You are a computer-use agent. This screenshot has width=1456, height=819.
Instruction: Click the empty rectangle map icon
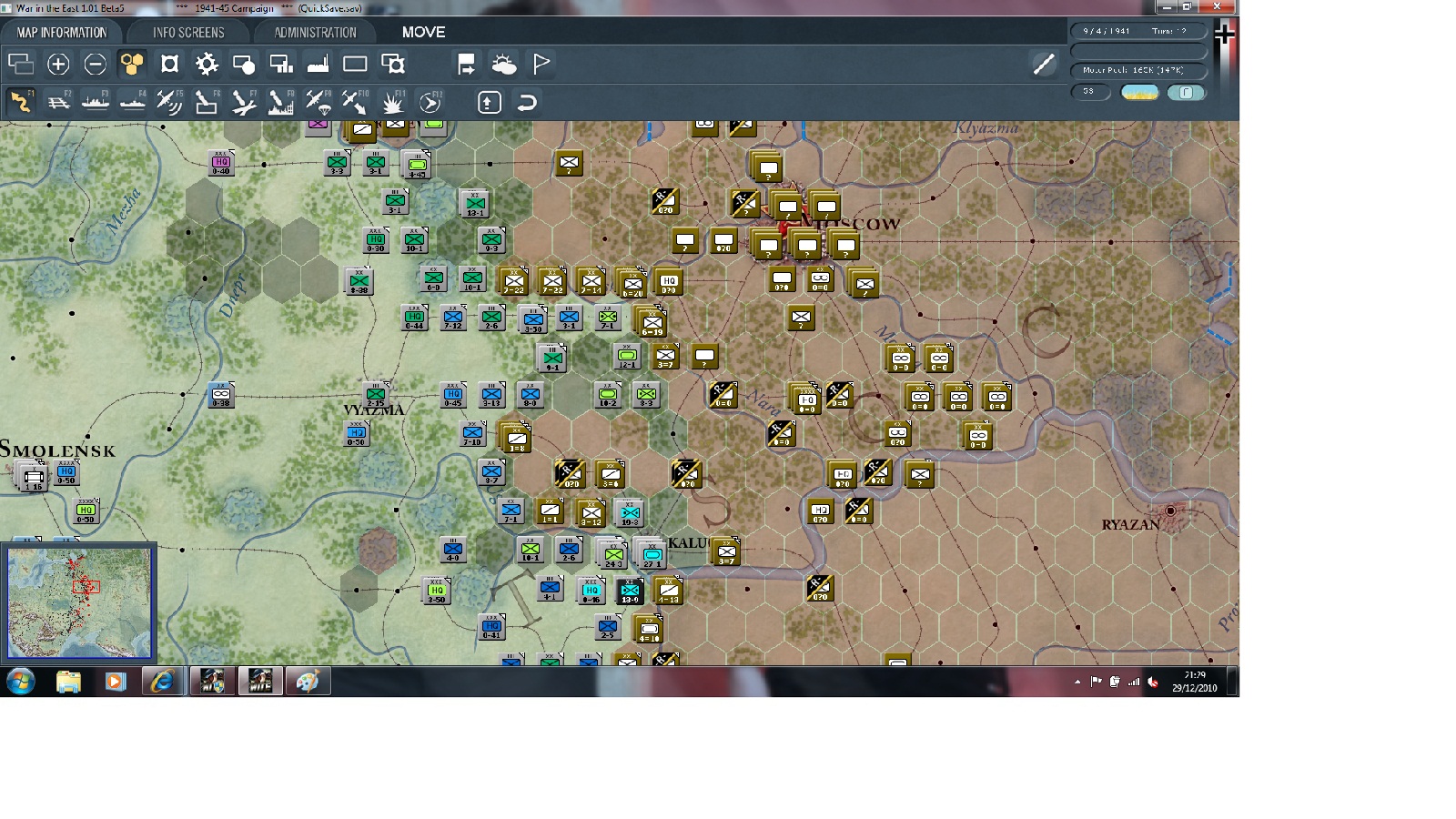355,64
